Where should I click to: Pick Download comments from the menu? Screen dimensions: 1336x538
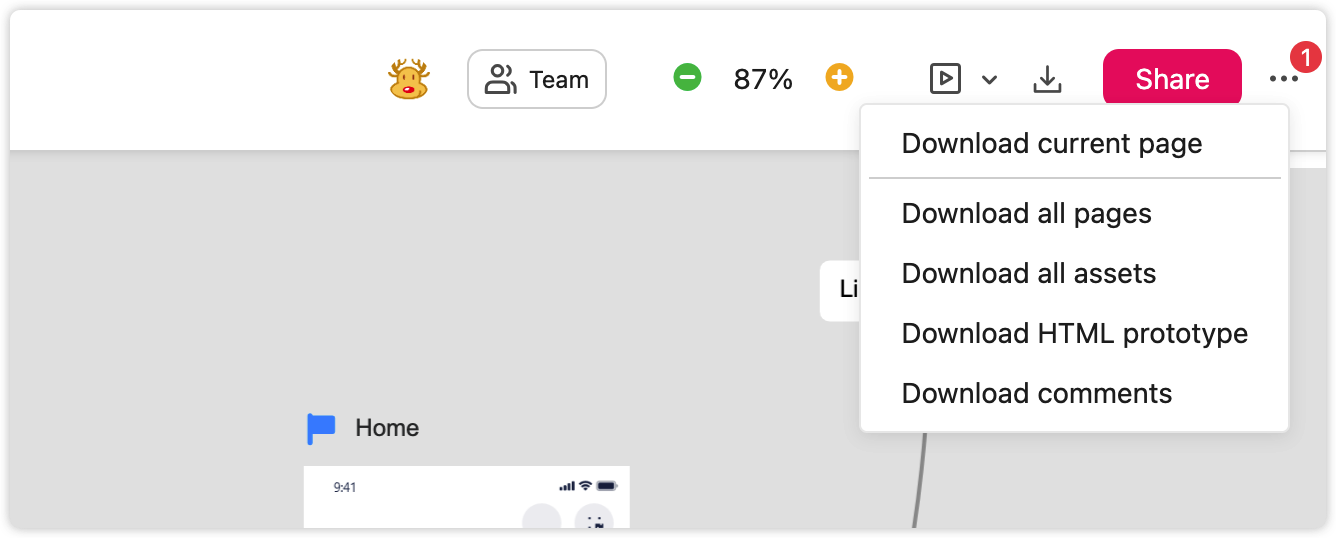(1037, 394)
